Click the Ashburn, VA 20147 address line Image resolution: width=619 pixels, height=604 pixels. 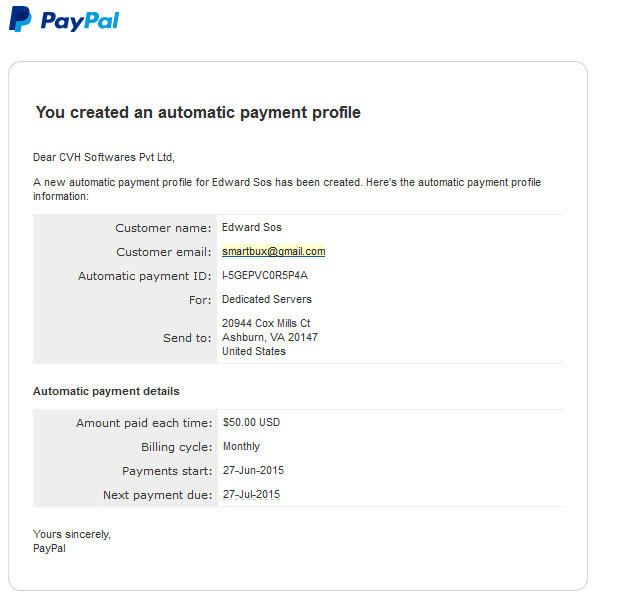point(270,337)
